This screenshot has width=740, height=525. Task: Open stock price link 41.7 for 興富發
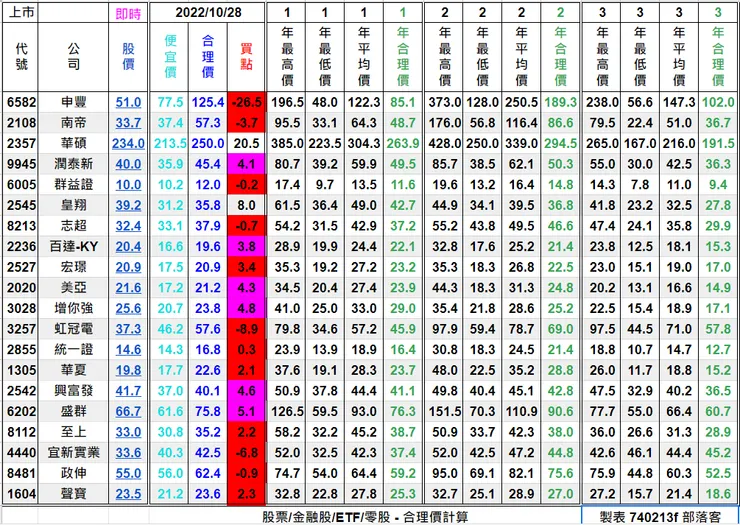pyautogui.click(x=128, y=391)
